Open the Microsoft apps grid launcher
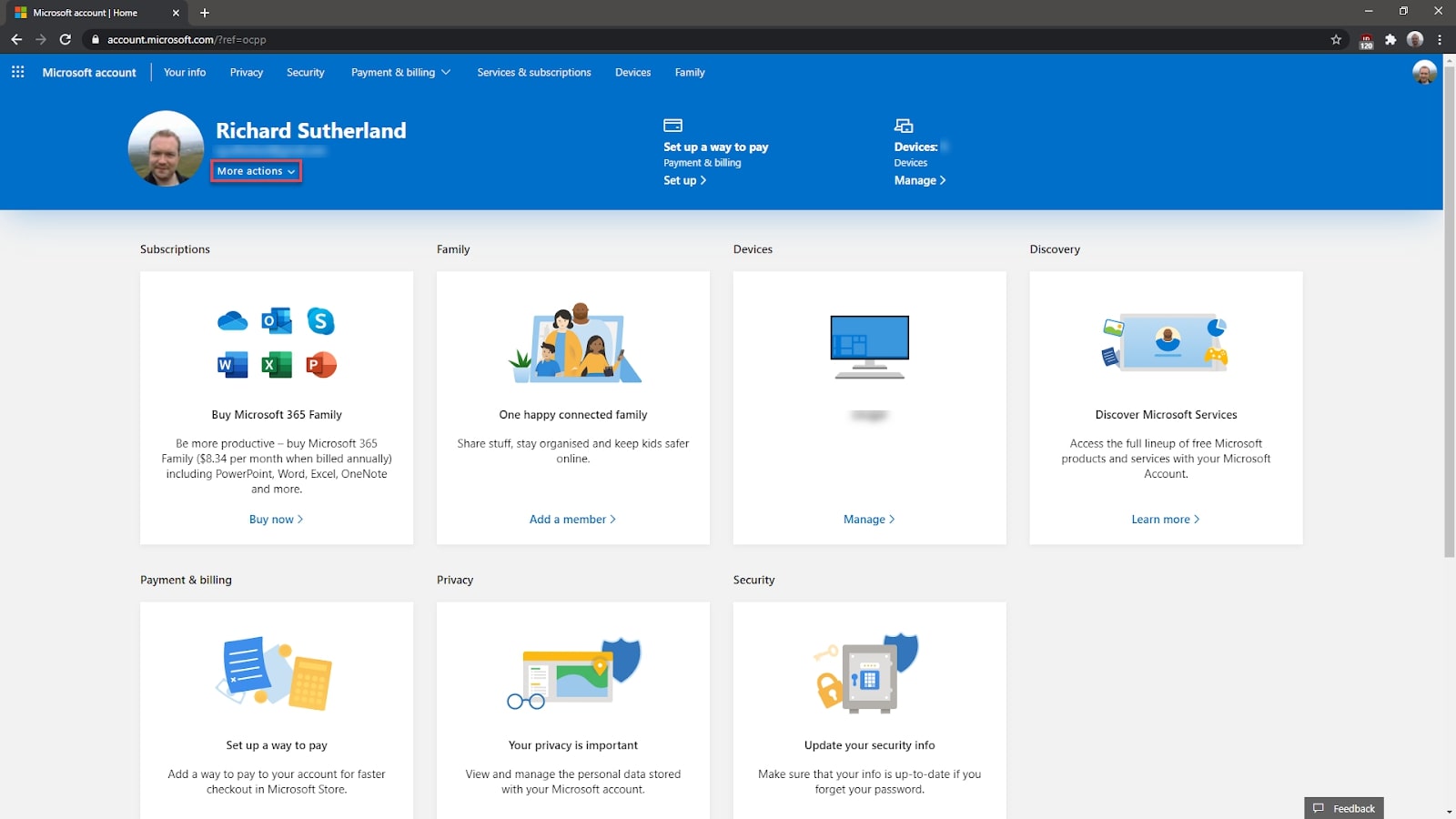 [17, 72]
